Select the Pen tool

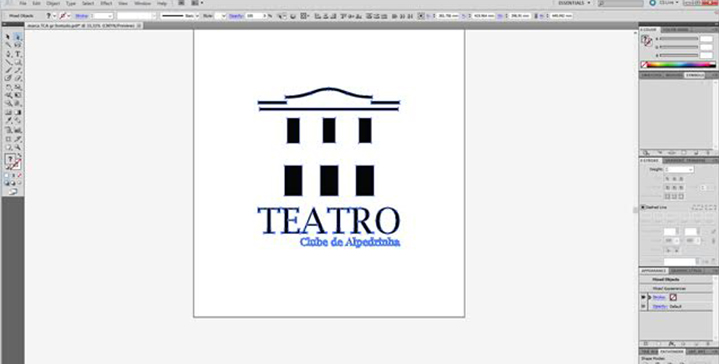(8, 54)
